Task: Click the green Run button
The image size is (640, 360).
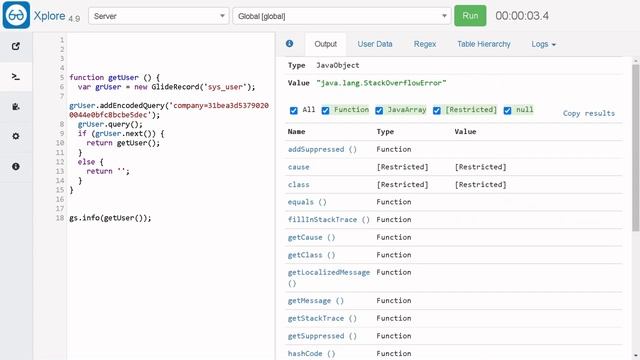Action: pyautogui.click(x=470, y=16)
